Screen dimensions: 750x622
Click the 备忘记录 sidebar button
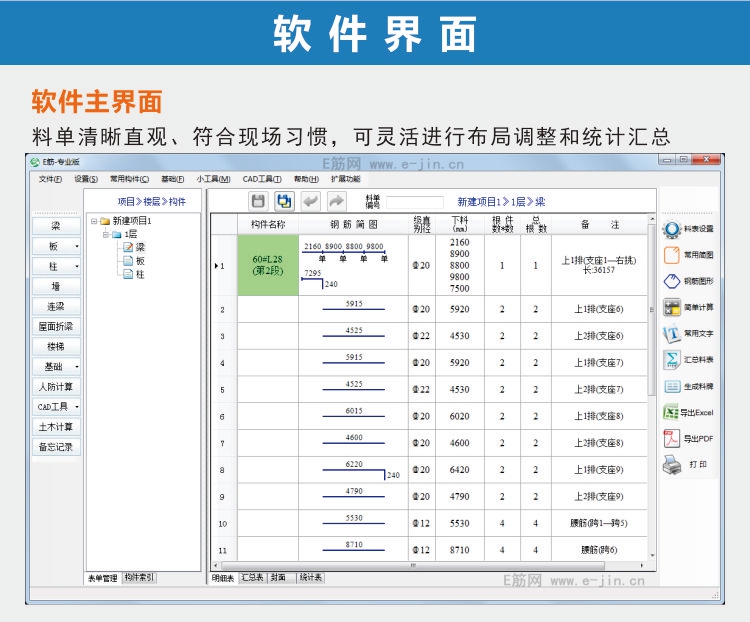tap(56, 447)
